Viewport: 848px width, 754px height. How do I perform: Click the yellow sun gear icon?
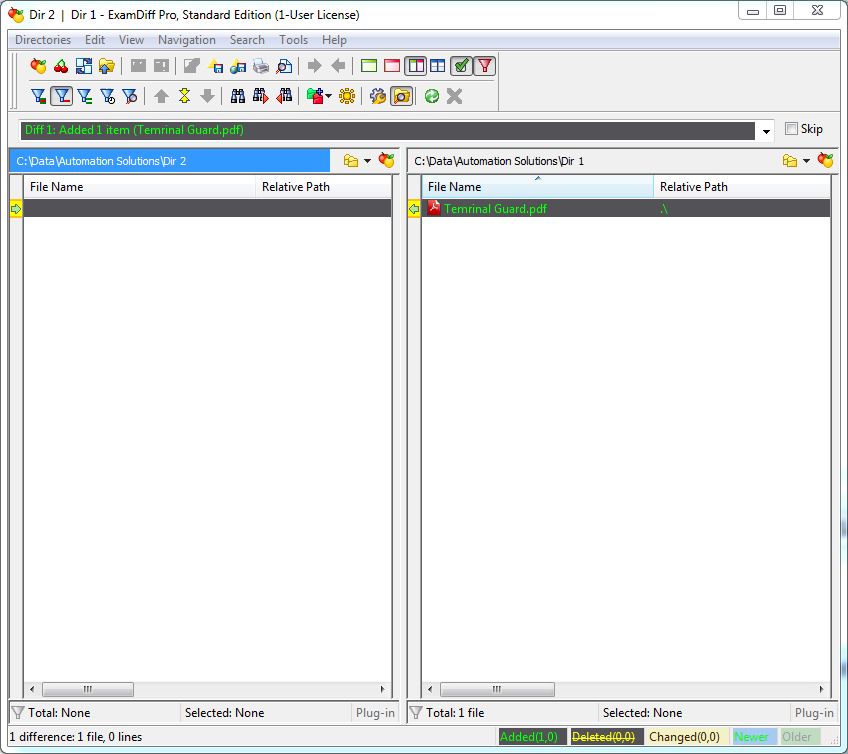(347, 96)
